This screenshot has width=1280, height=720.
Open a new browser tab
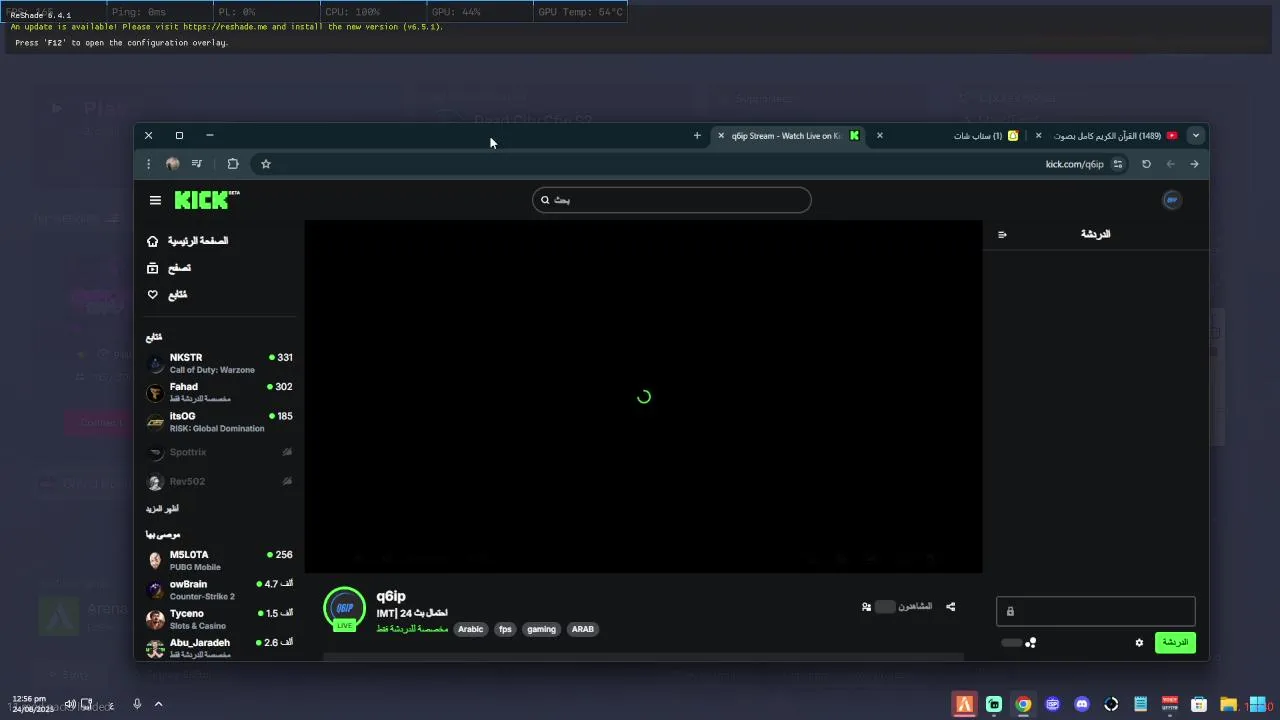click(697, 135)
